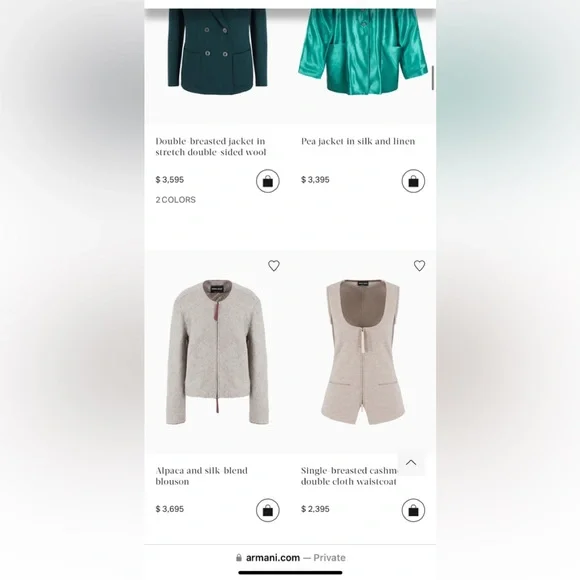This screenshot has width=580, height=580.
Task: Add pea jacket in silk to bag
Action: (413, 181)
